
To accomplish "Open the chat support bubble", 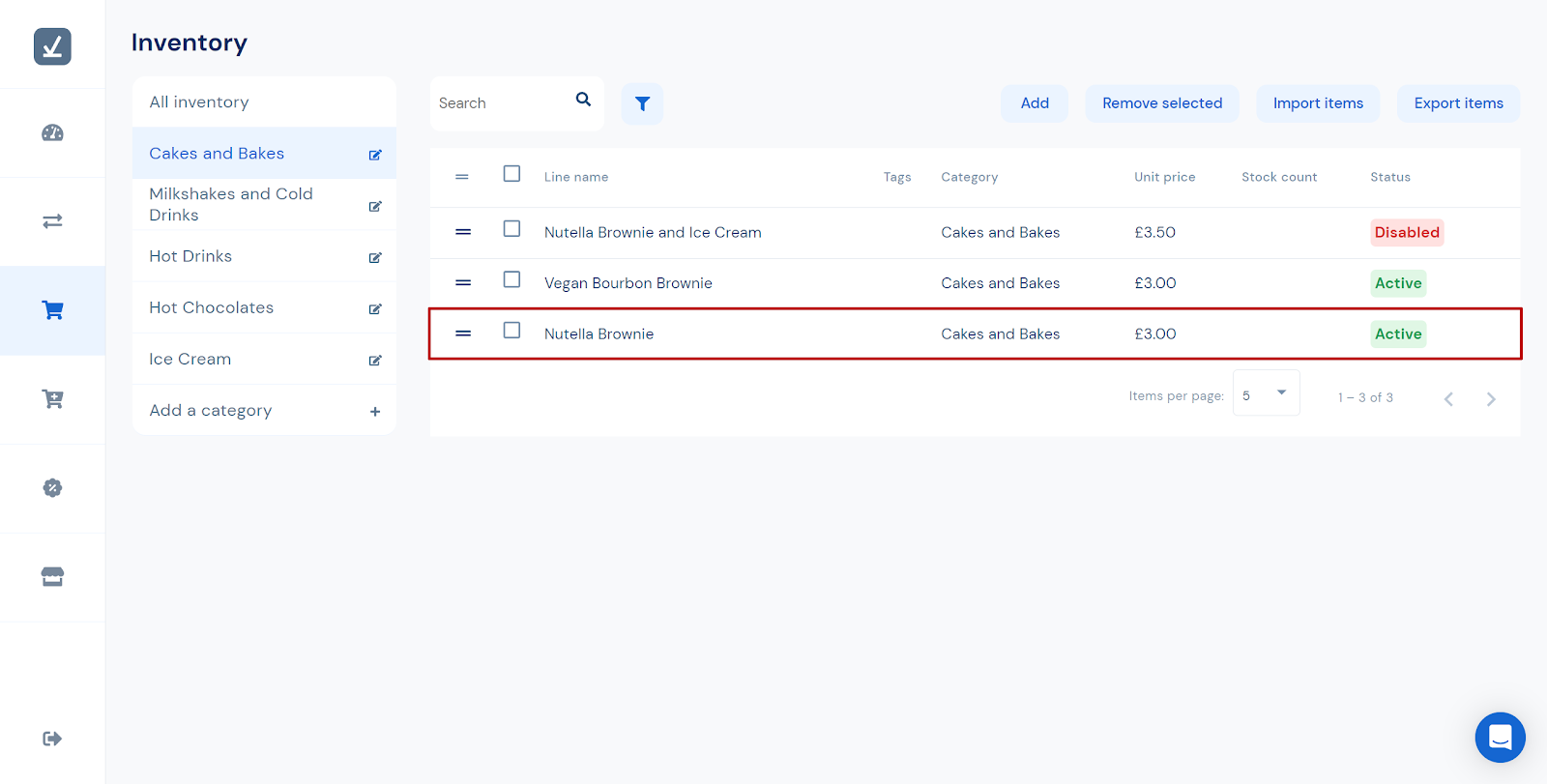I will tap(1500, 738).
